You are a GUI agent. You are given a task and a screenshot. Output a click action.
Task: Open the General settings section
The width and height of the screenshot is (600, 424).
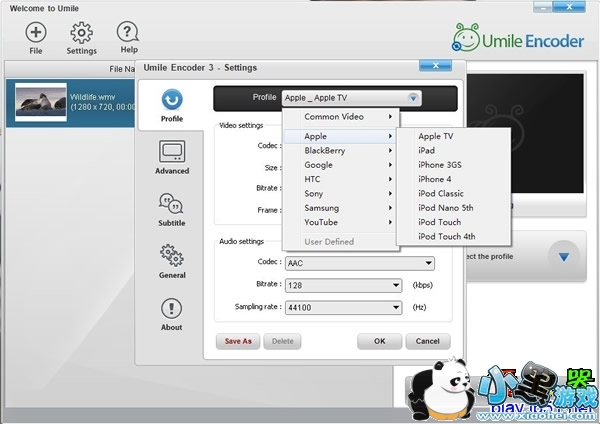coord(172,257)
